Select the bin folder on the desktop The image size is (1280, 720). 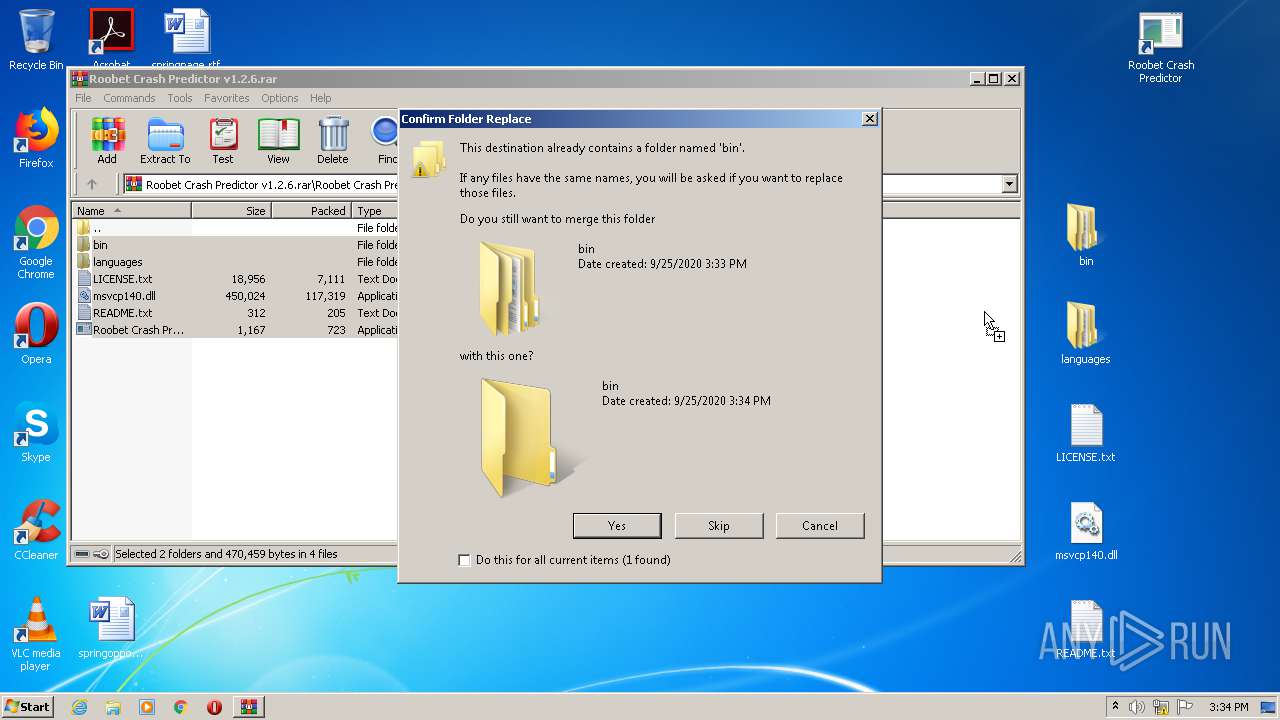pos(1086,236)
